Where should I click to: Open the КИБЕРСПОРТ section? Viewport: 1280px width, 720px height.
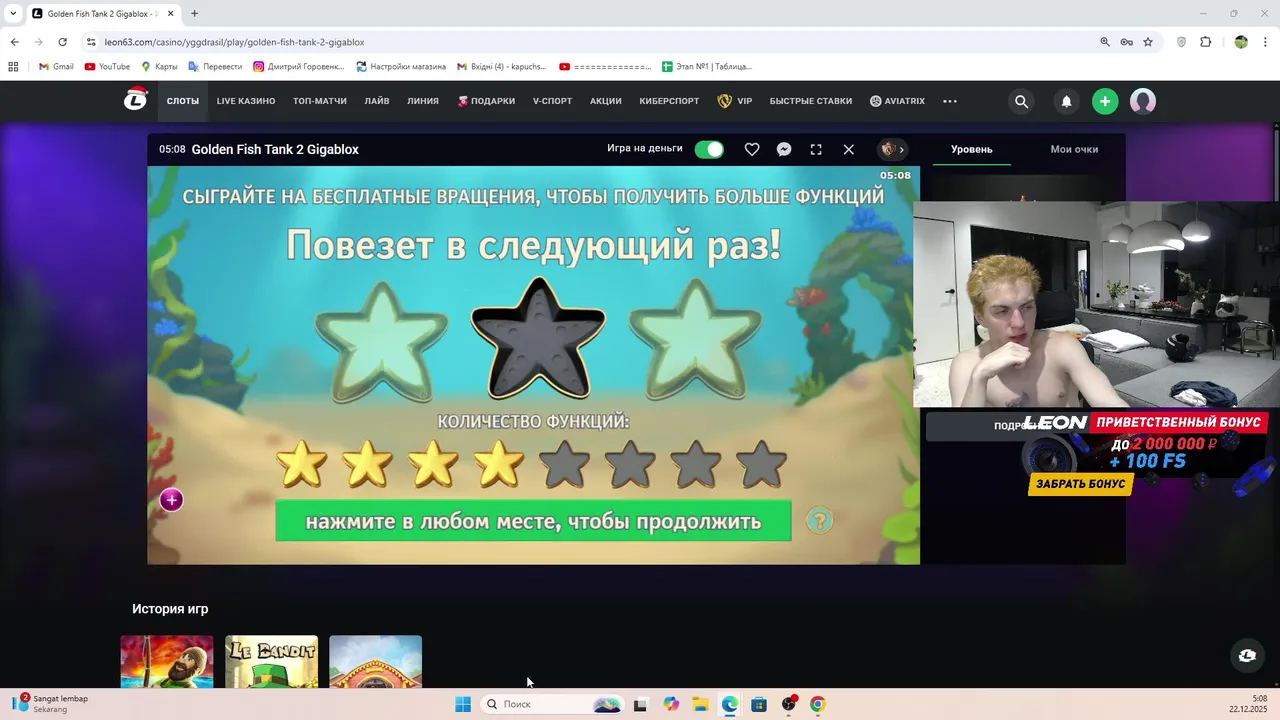click(x=670, y=101)
